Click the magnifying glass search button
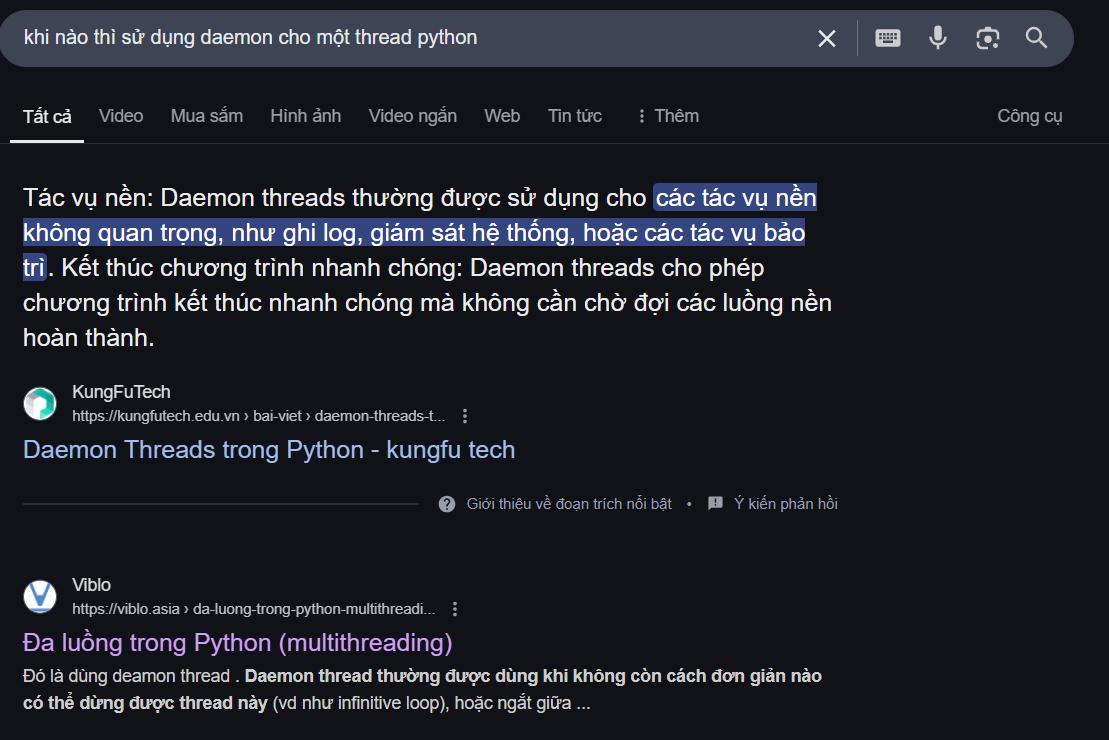This screenshot has height=740, width=1109. point(1036,39)
